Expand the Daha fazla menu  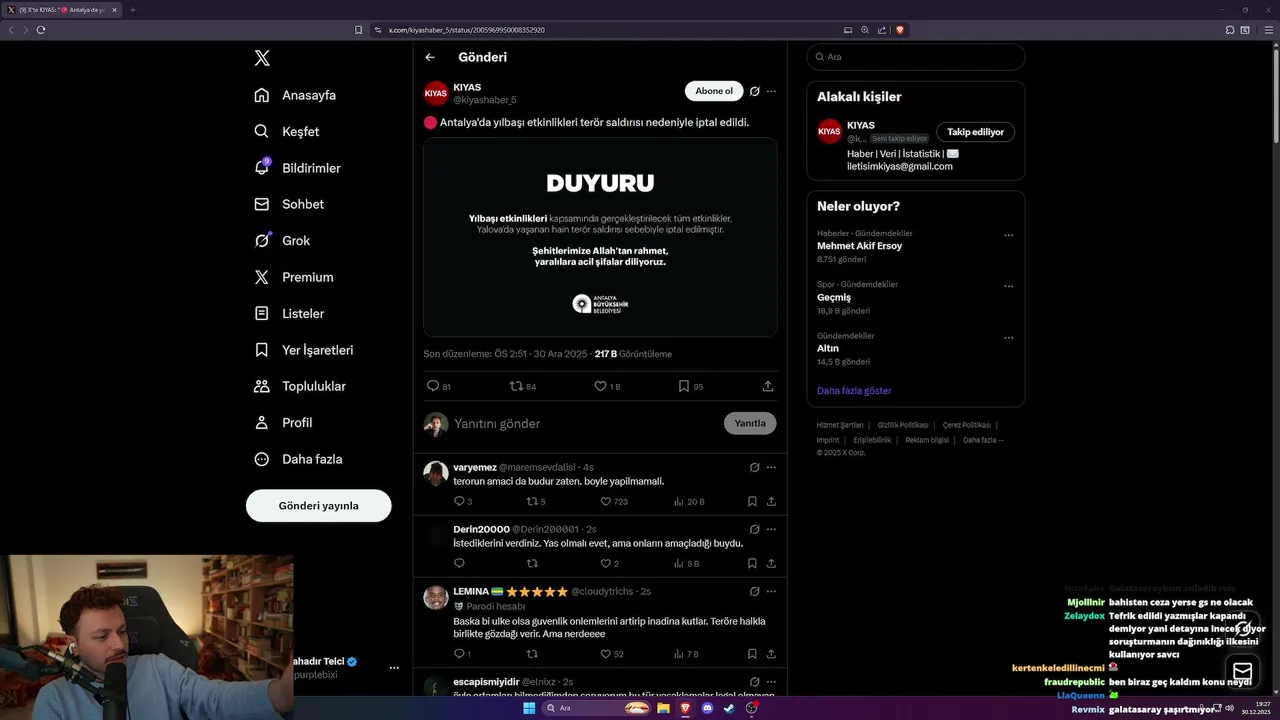click(298, 459)
